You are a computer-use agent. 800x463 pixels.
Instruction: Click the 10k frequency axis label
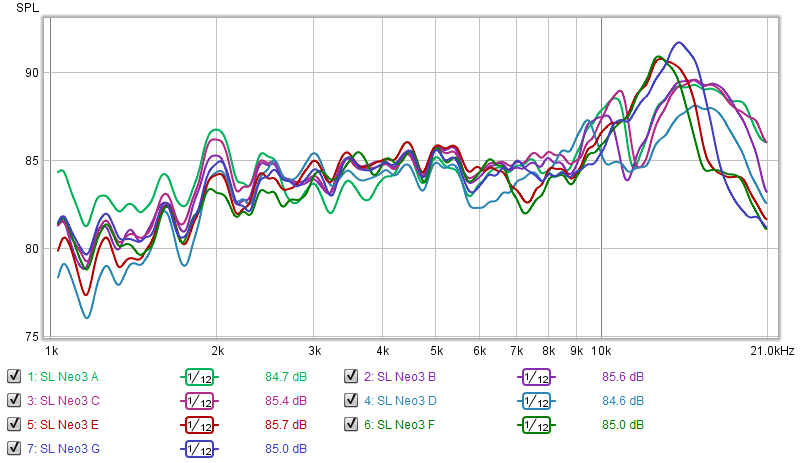601,351
